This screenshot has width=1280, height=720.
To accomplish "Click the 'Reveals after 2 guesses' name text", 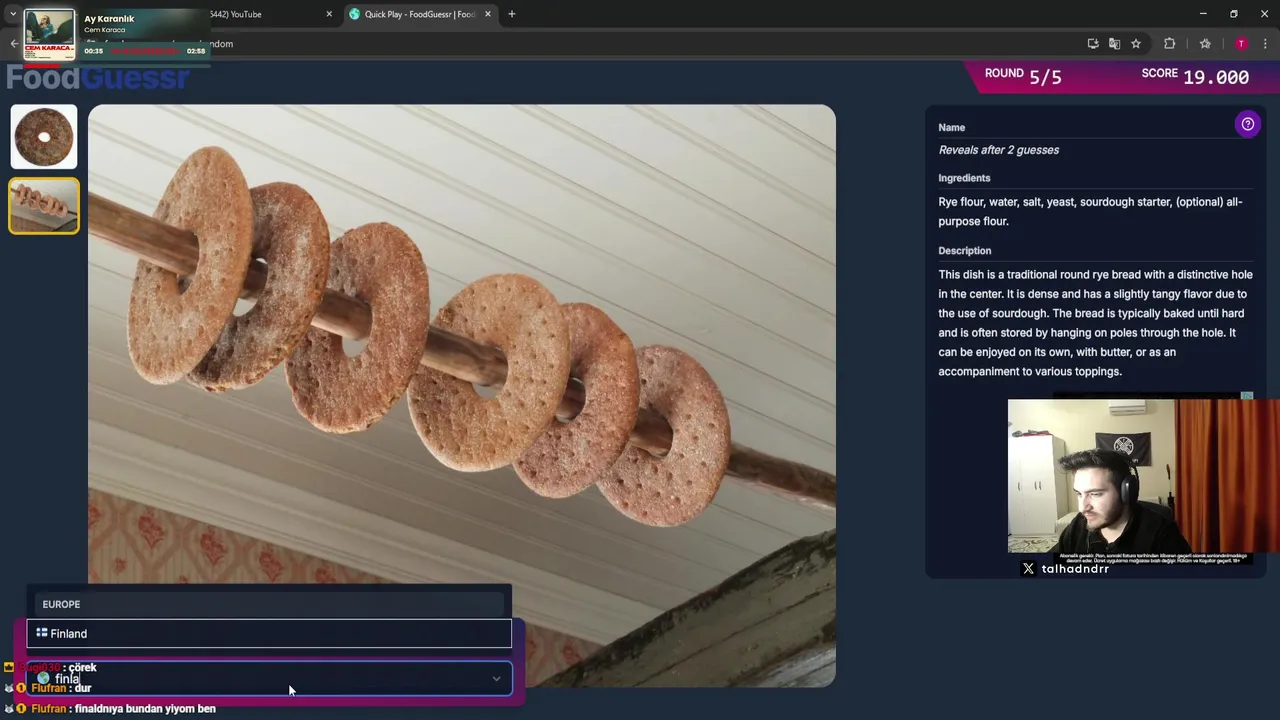I will tap(998, 150).
